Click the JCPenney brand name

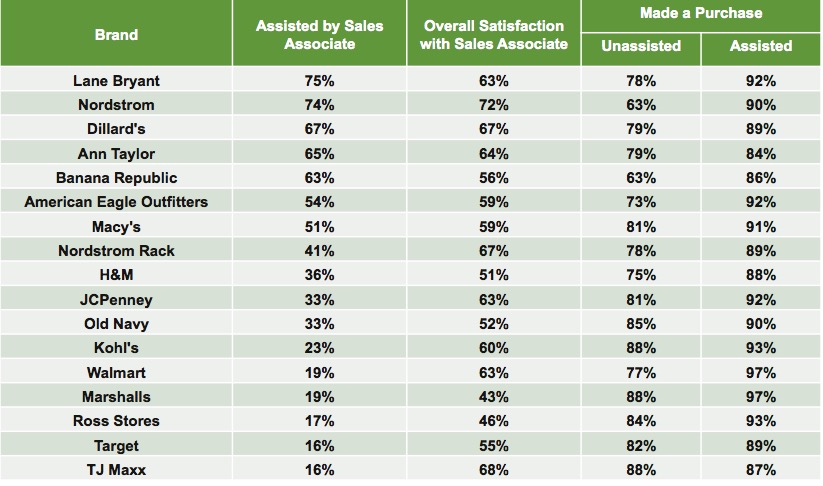coord(116,300)
